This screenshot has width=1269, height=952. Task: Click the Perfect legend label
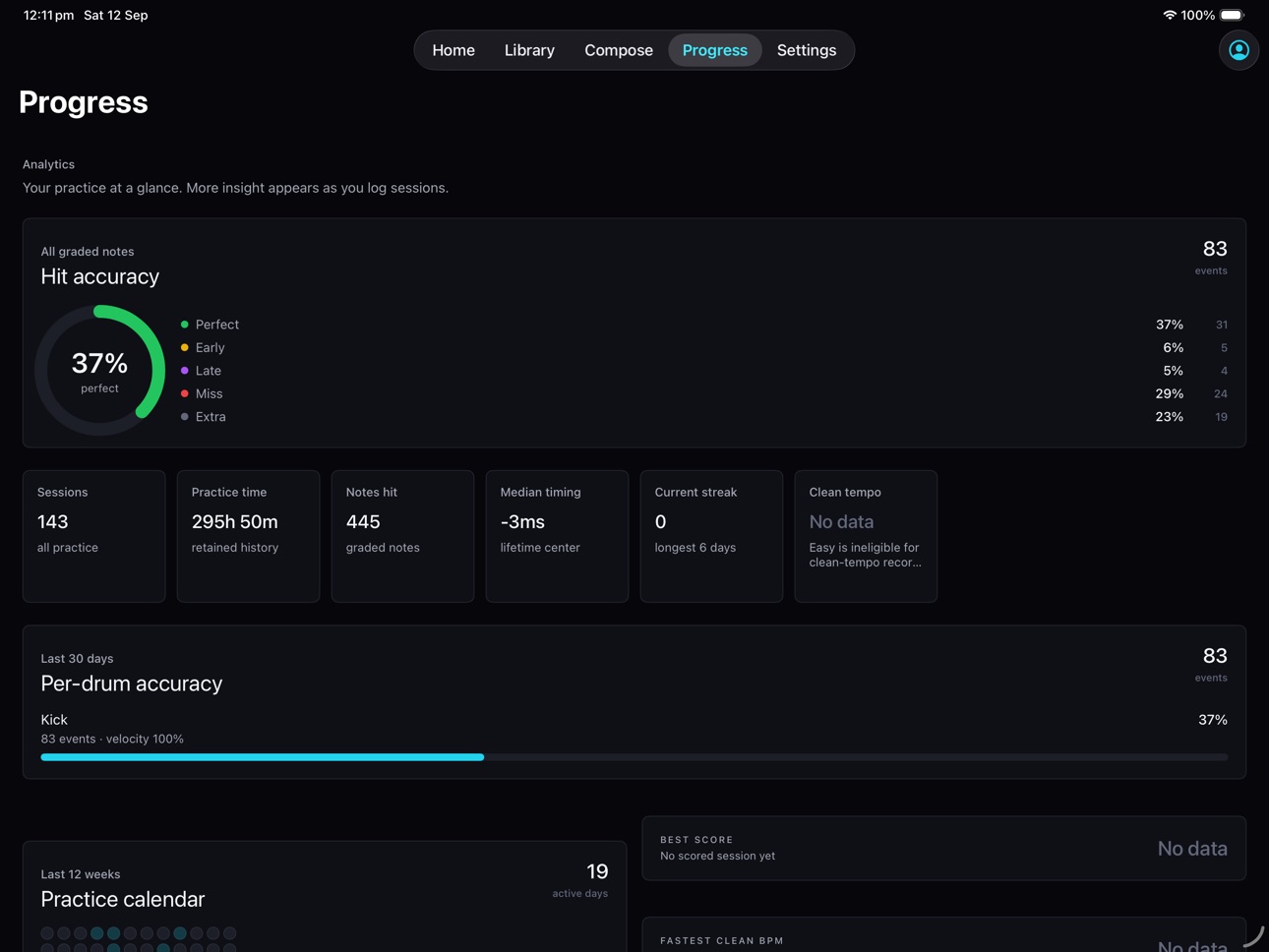click(217, 325)
